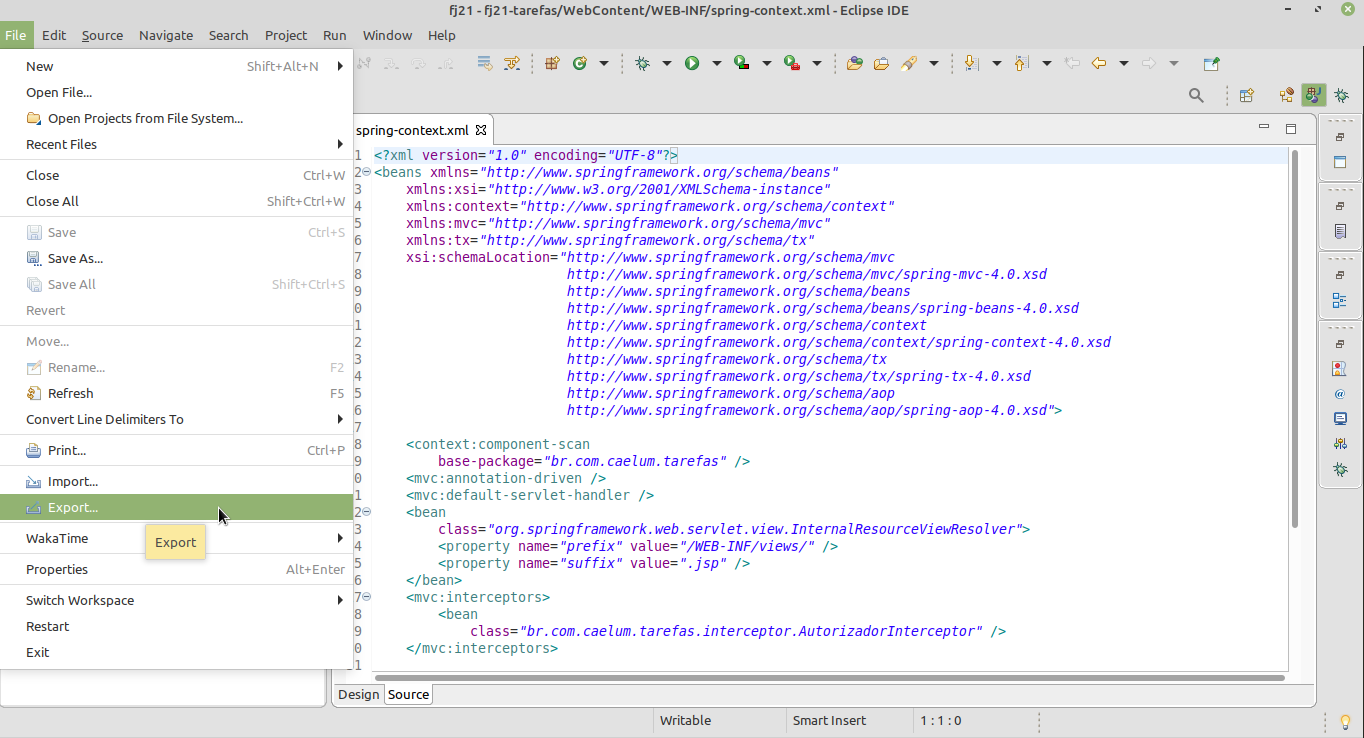
Task: Click the Back navigation yellow arrow
Action: pos(1099,63)
